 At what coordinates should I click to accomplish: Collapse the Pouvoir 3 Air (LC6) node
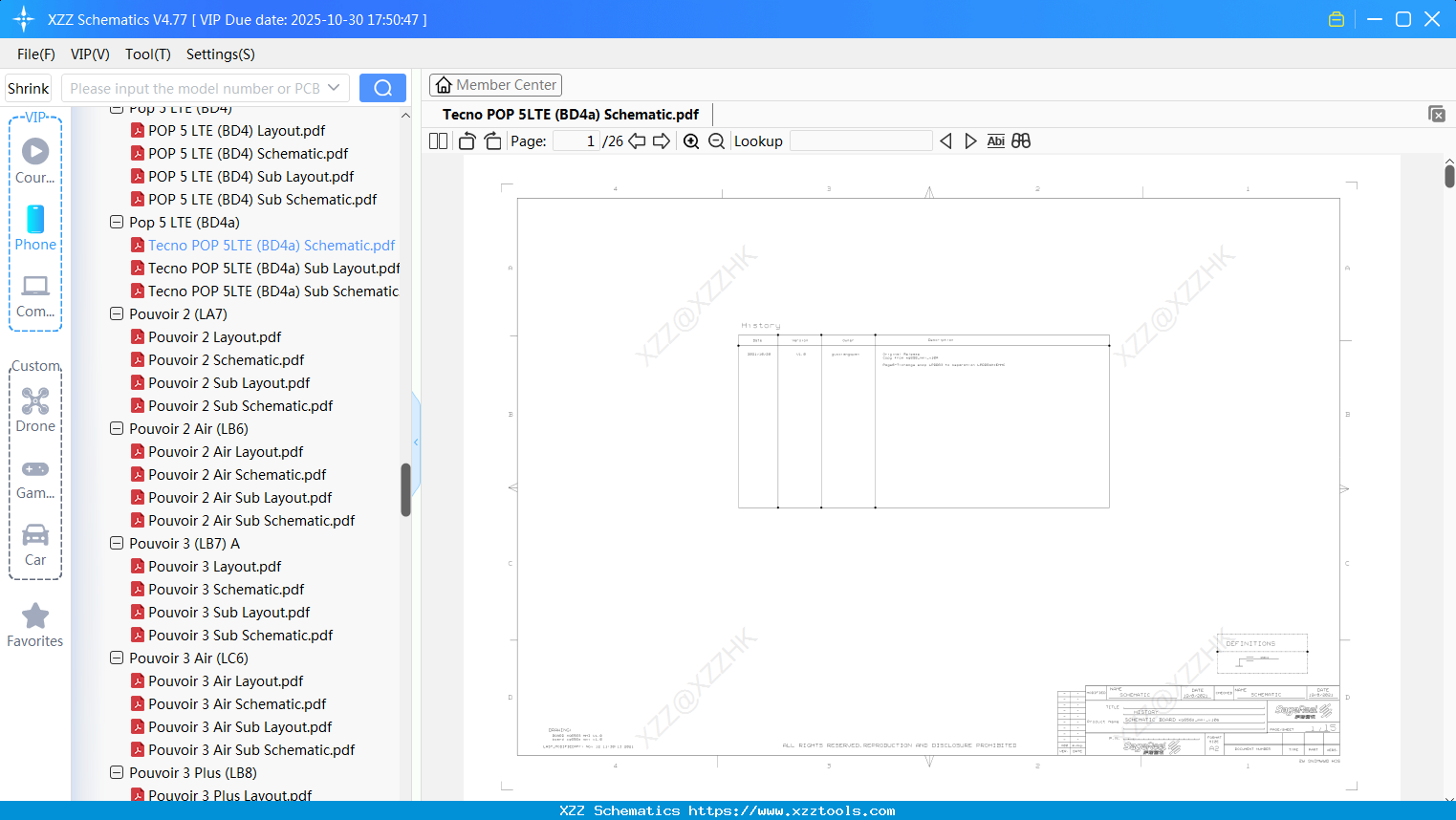pos(116,658)
